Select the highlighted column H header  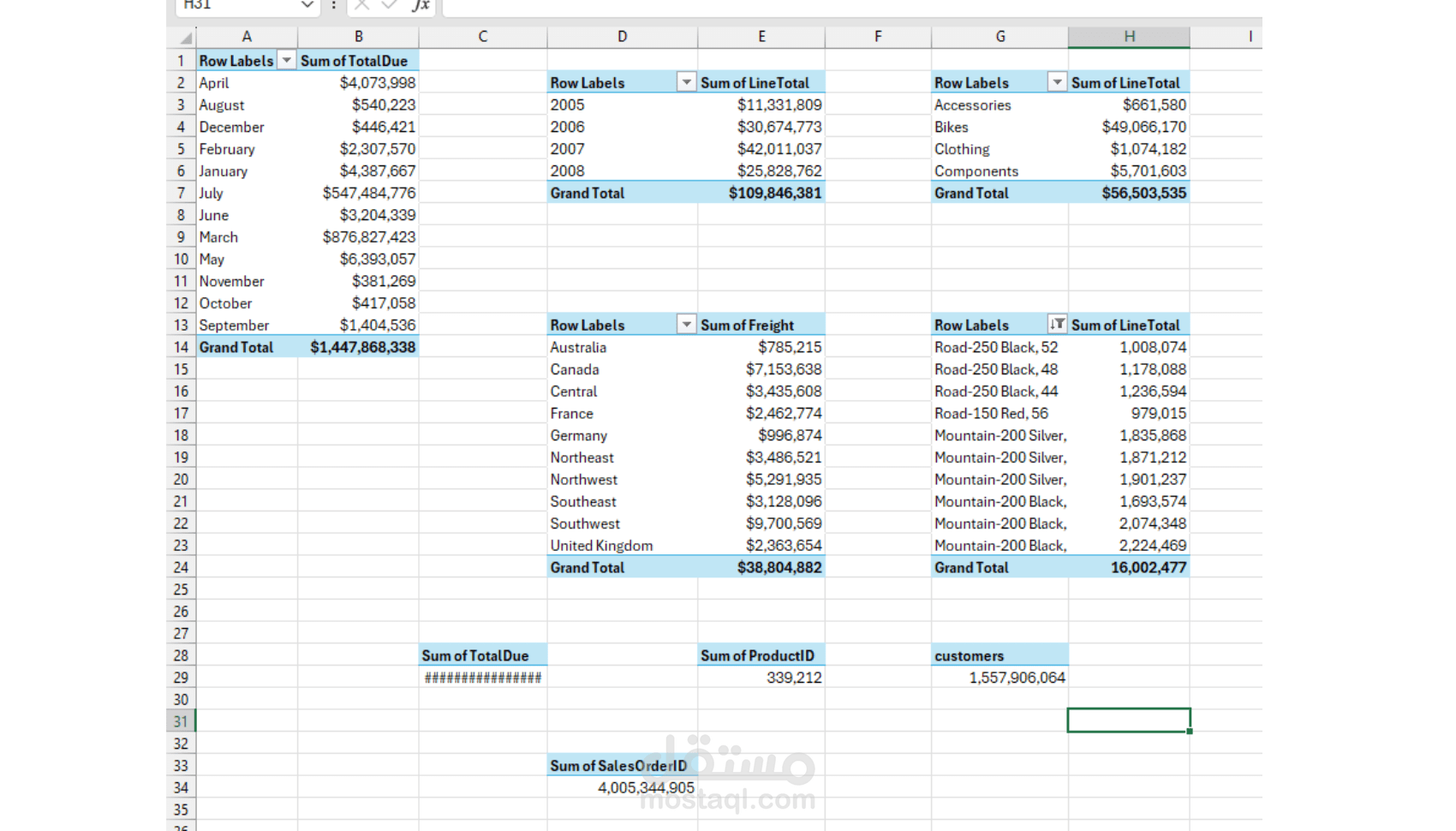pyautogui.click(x=1129, y=37)
